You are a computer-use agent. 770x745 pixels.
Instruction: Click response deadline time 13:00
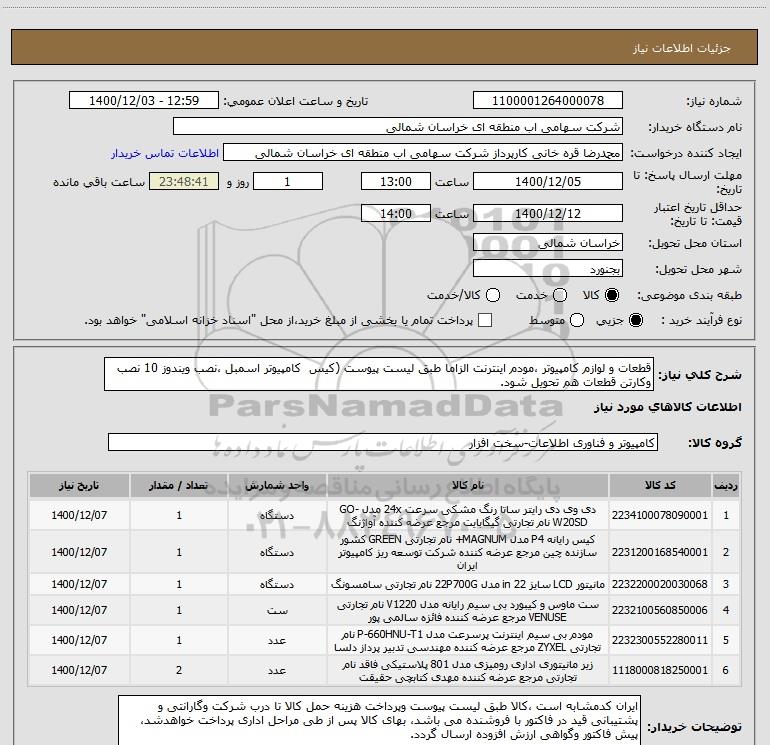coord(396,181)
